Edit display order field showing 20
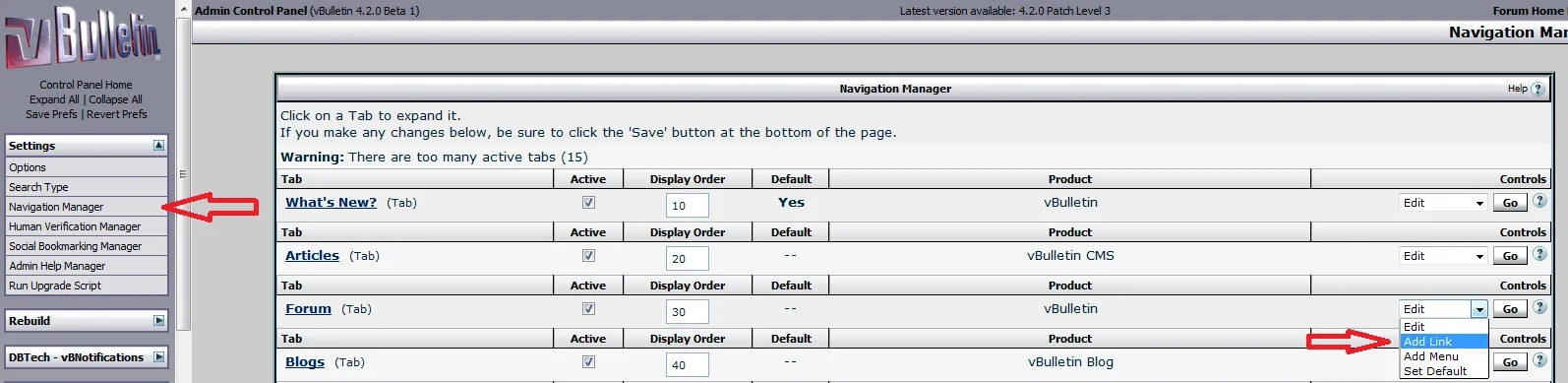Screen dimensions: 1568x383 (x=687, y=258)
